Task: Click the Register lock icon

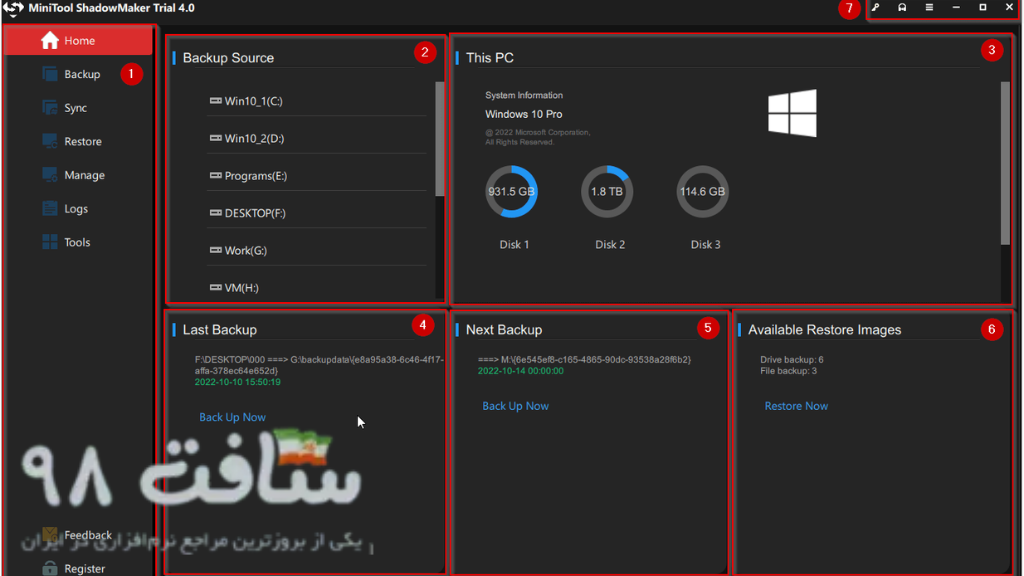Action: click(50, 568)
